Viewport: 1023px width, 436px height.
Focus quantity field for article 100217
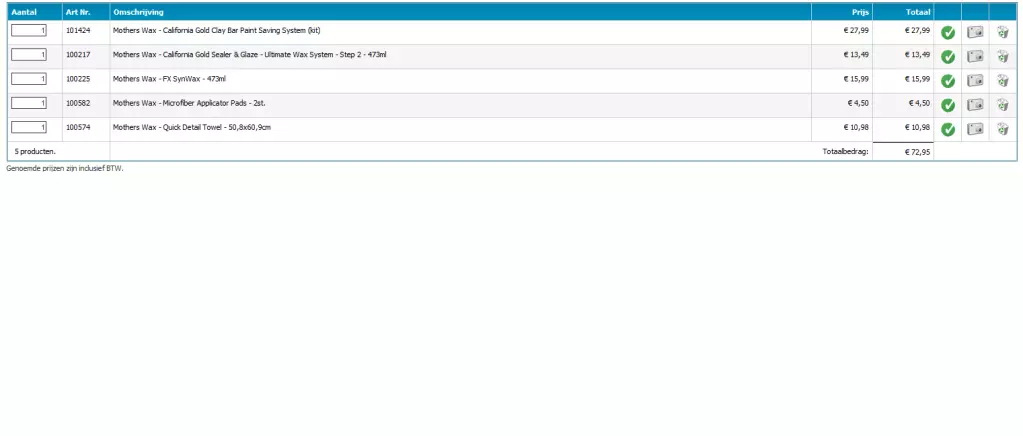(x=29, y=55)
